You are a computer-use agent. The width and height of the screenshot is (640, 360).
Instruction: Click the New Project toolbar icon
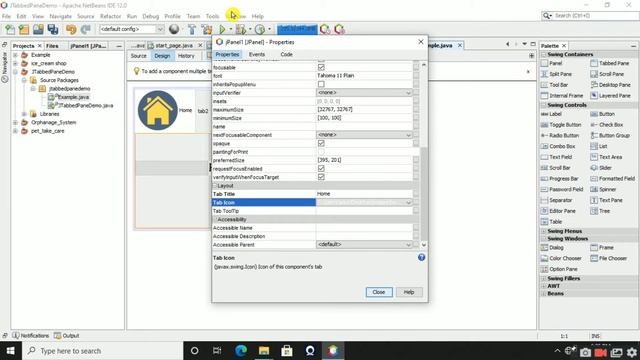point(24,29)
